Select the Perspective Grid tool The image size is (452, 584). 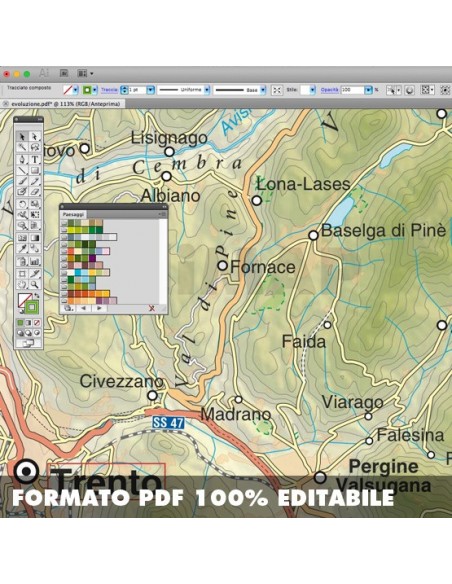pyautogui.click(x=35, y=225)
